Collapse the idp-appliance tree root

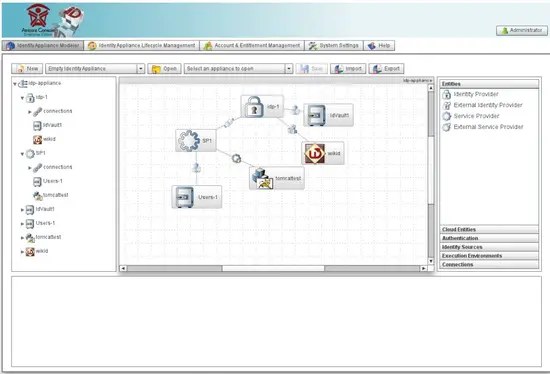[x=15, y=84]
